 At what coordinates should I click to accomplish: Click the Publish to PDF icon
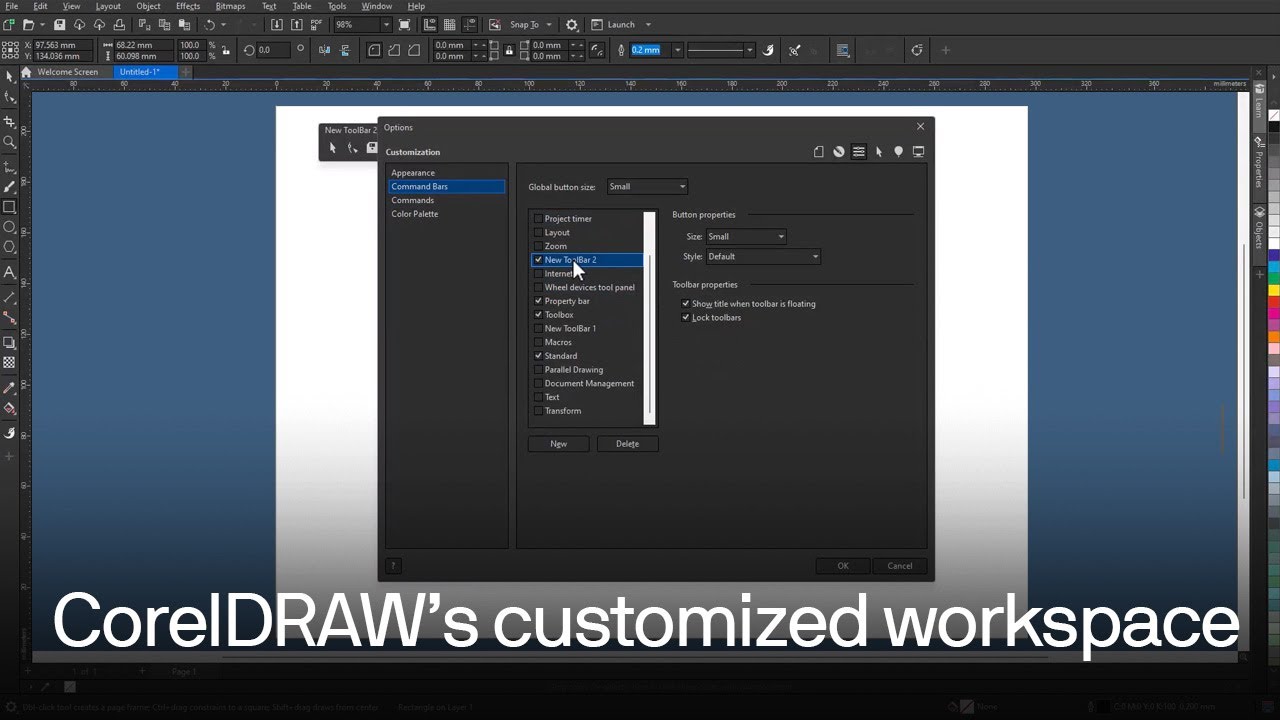(x=318, y=24)
